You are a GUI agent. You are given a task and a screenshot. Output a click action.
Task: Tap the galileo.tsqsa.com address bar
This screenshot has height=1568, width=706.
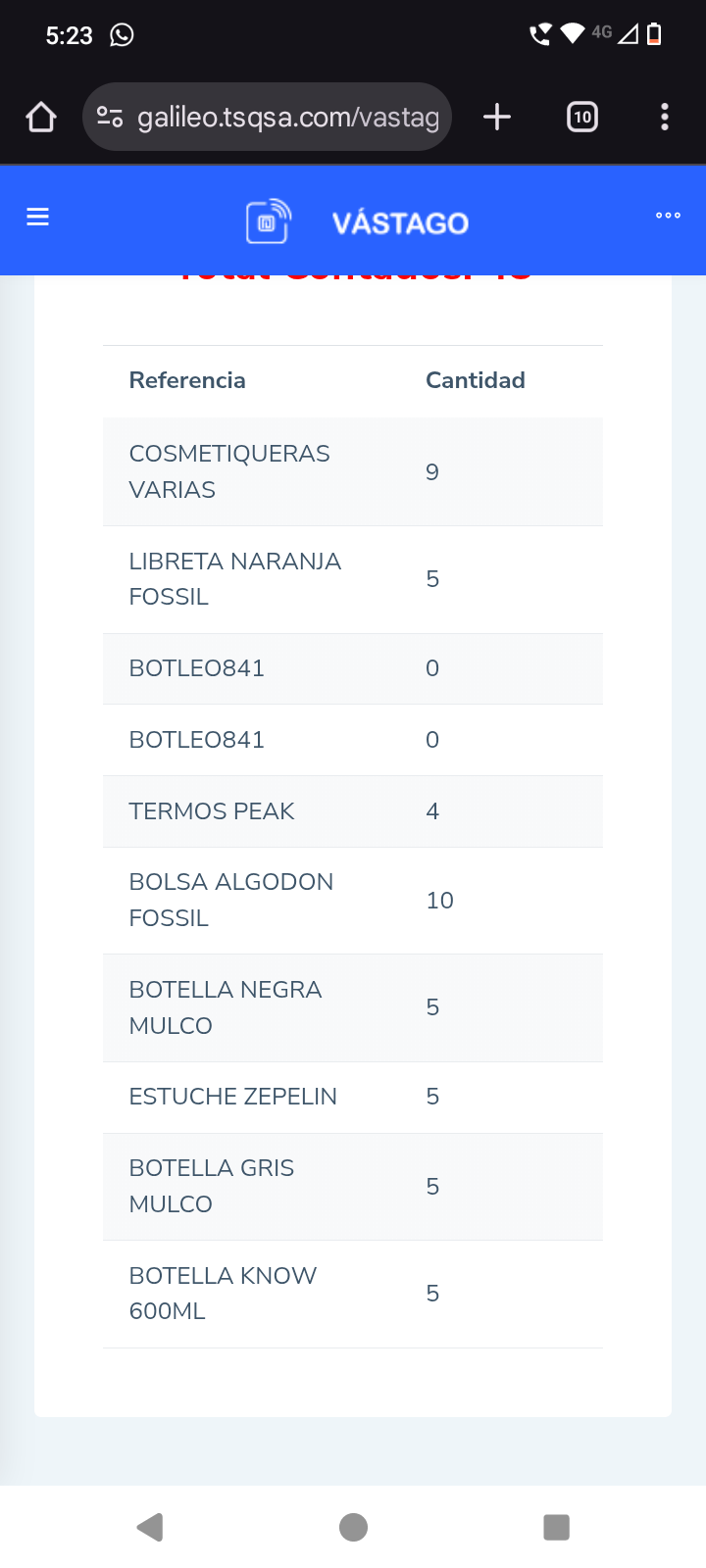click(x=287, y=118)
